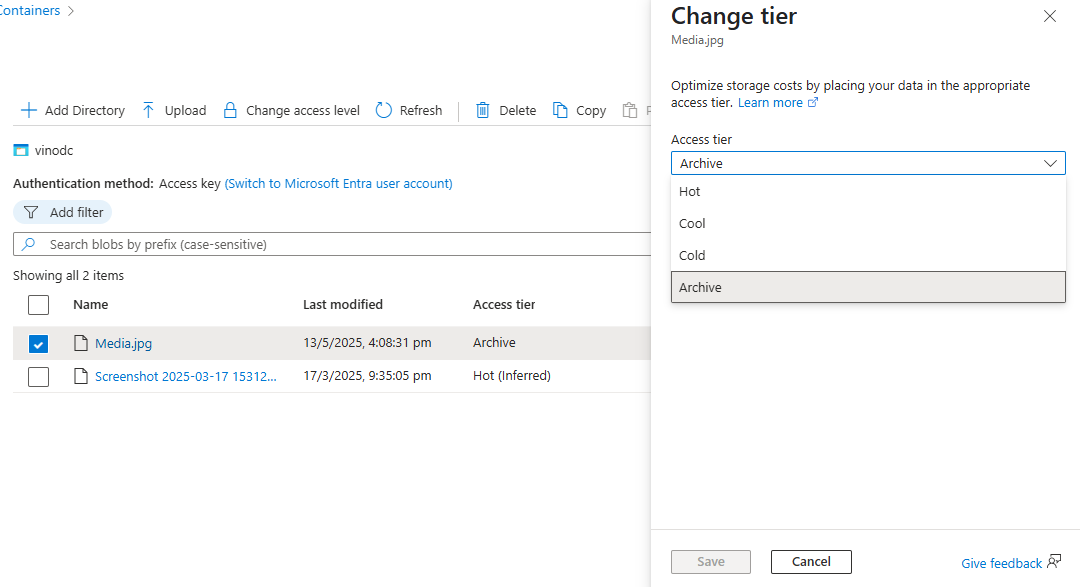Open the Access tier combo box
The height and width of the screenshot is (587, 1080).
(868, 163)
